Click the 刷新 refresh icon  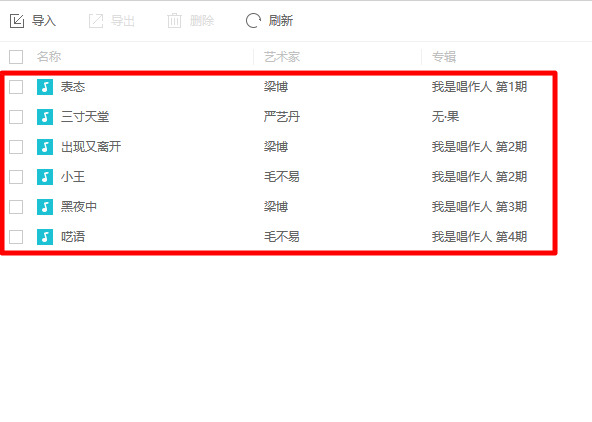[253, 21]
